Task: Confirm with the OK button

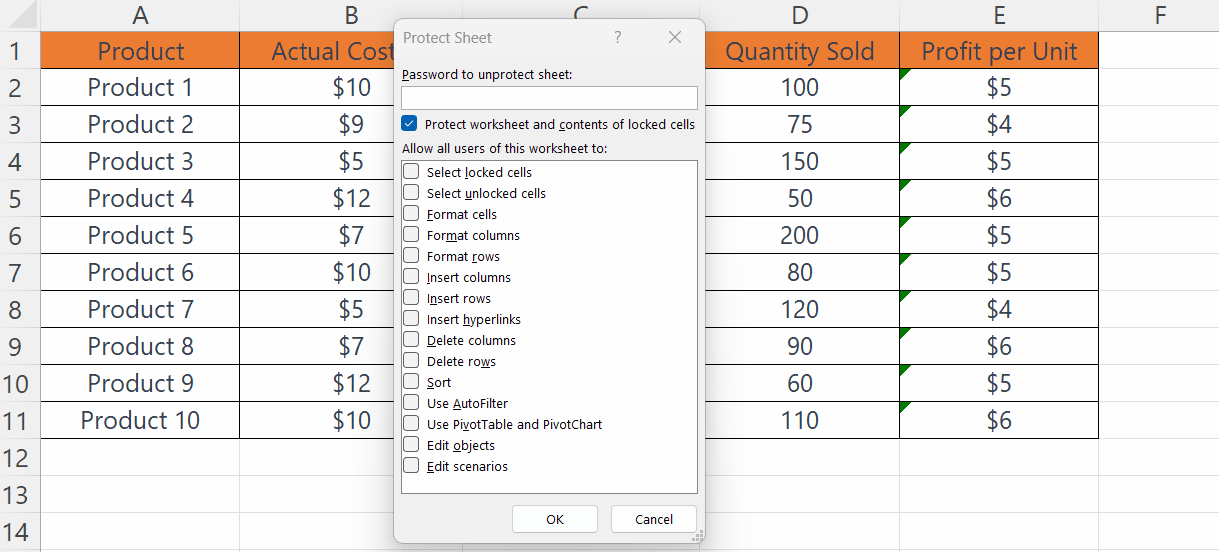Action: [x=555, y=519]
